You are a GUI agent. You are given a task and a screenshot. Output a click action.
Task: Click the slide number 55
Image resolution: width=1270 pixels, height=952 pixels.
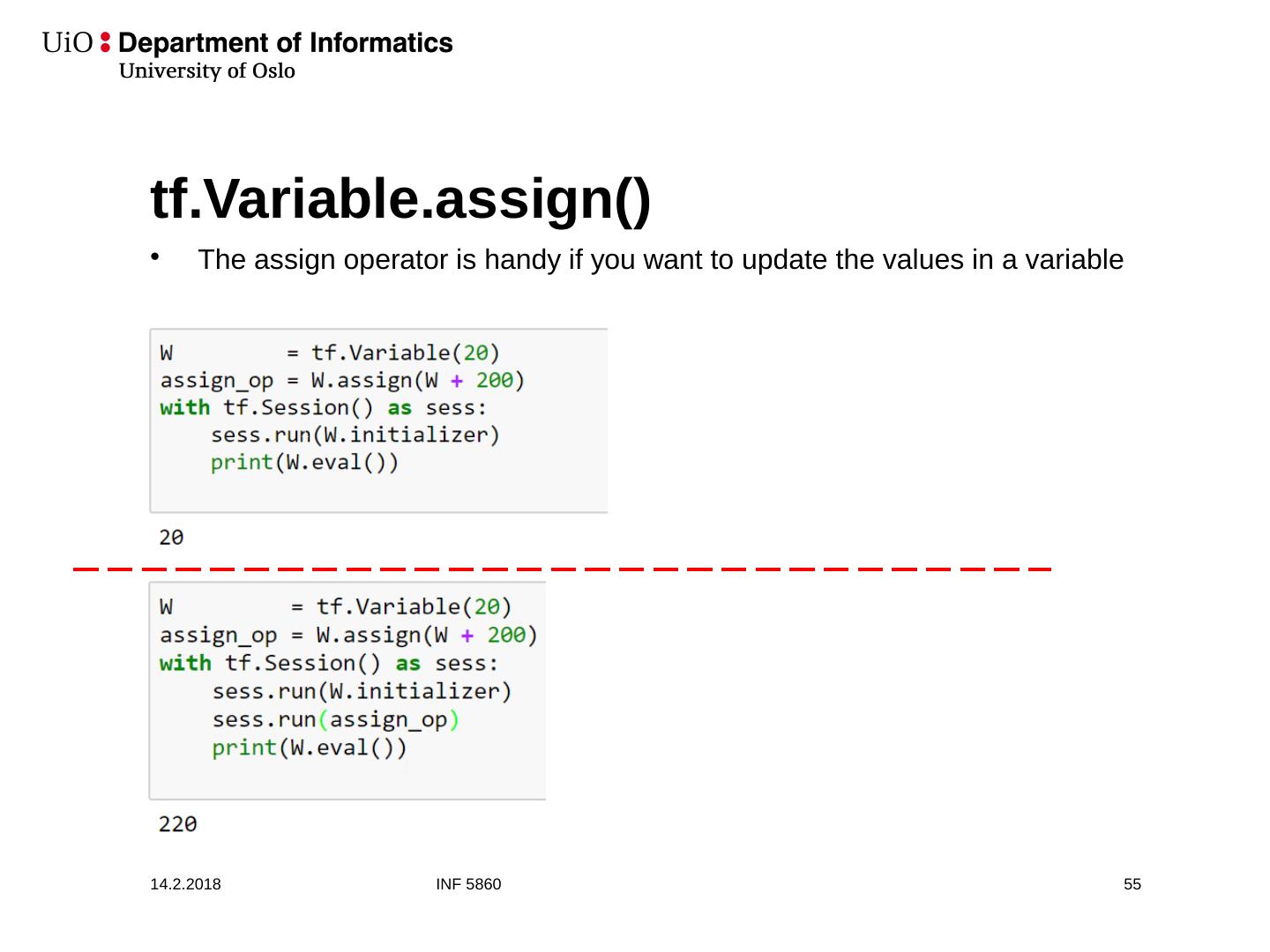pos(1132,884)
